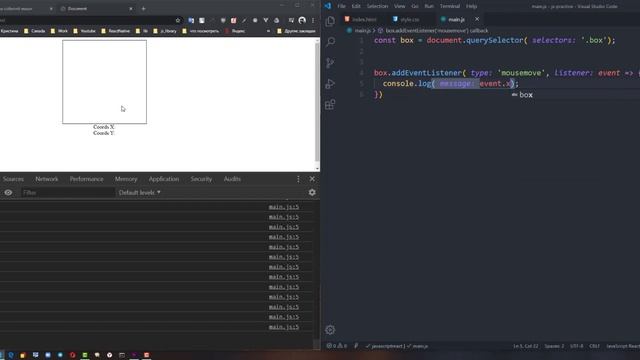The width and height of the screenshot is (640, 360).
Task: Open the errors and warnings status indicator
Action: 337,346
